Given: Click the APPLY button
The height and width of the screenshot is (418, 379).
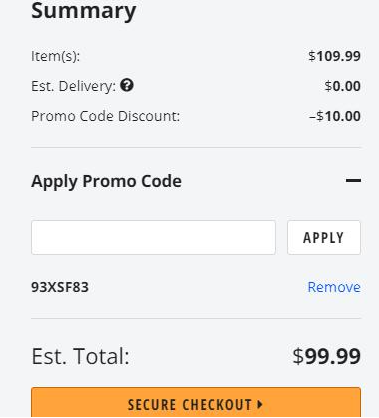Looking at the screenshot, I should point(324,237).
